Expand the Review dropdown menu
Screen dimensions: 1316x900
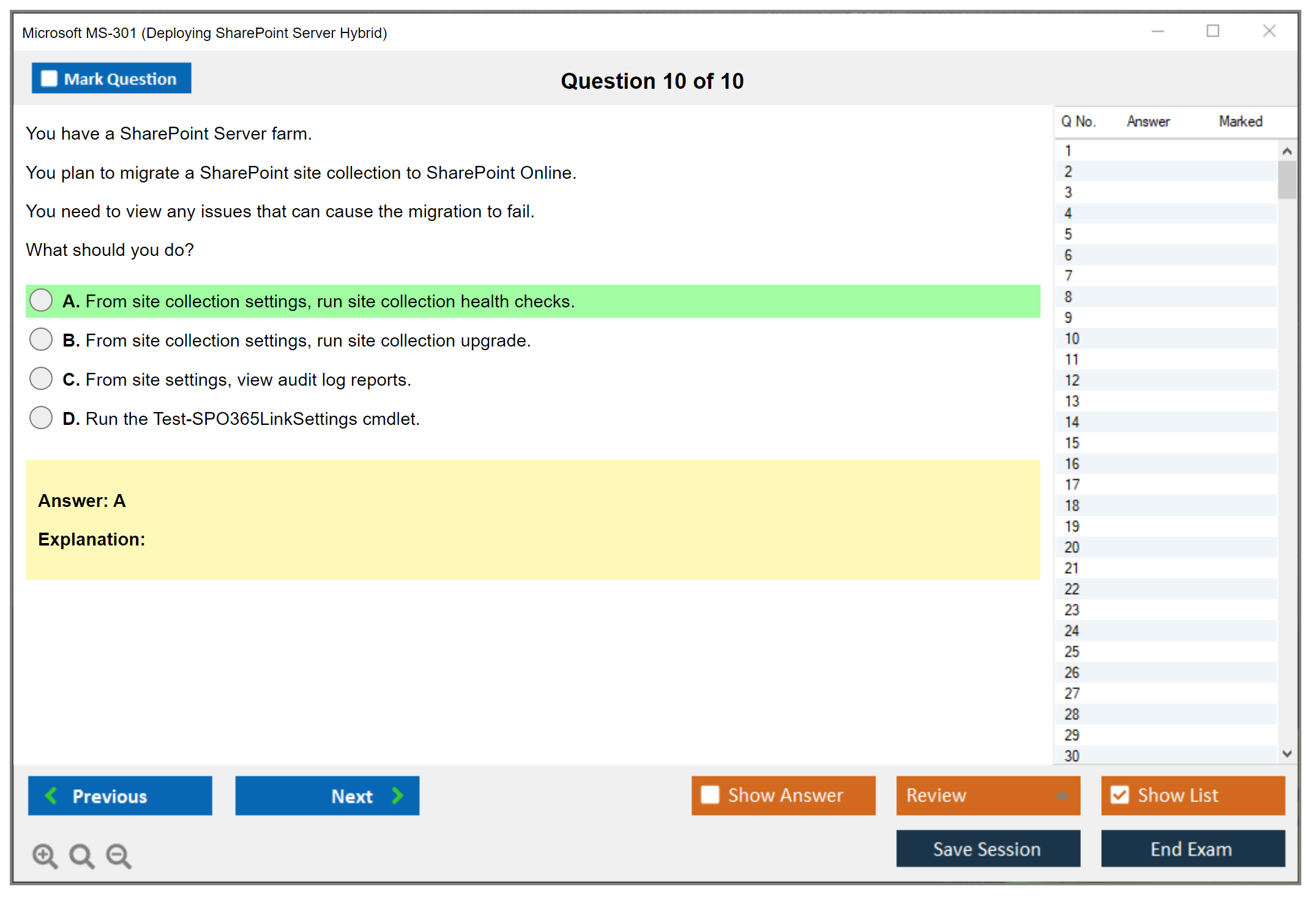pos(1063,795)
